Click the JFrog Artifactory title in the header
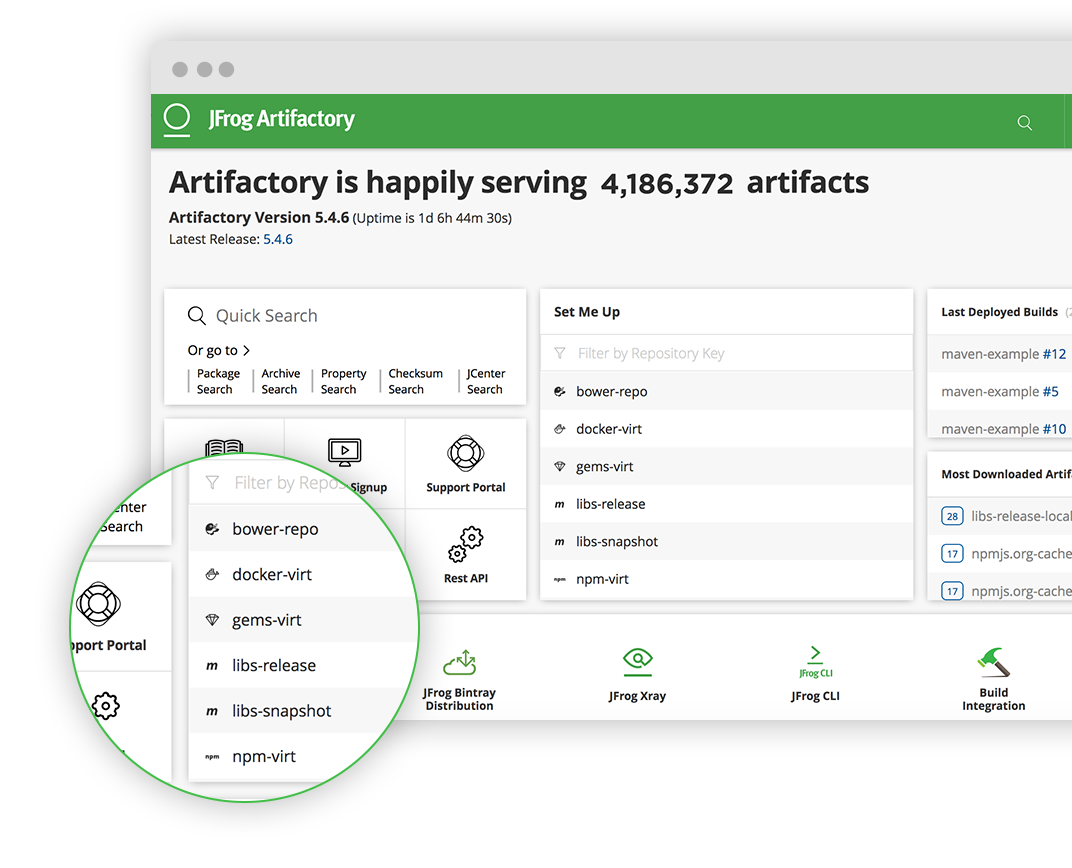 tap(282, 119)
